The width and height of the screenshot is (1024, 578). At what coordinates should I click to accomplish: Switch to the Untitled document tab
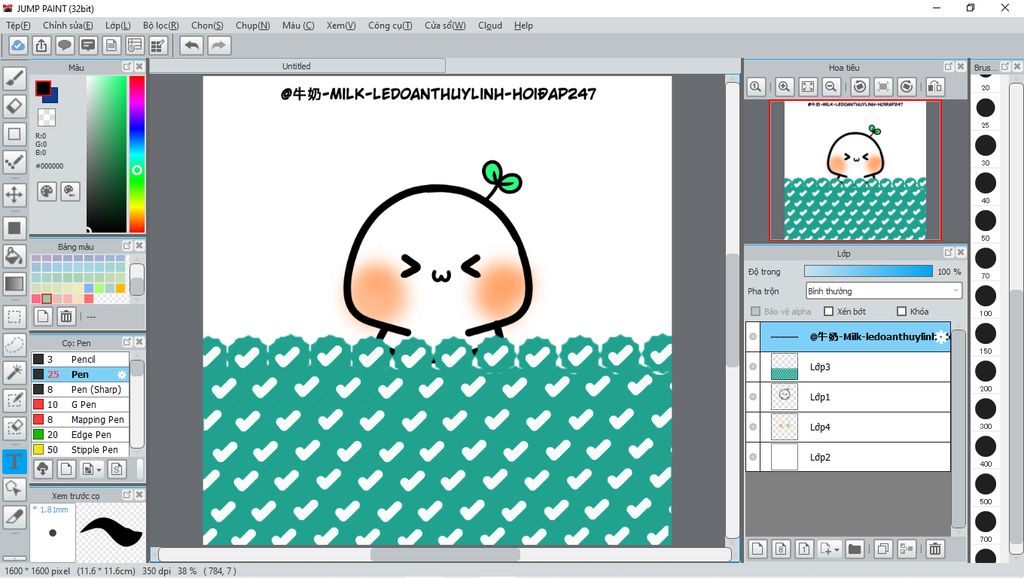pos(297,66)
